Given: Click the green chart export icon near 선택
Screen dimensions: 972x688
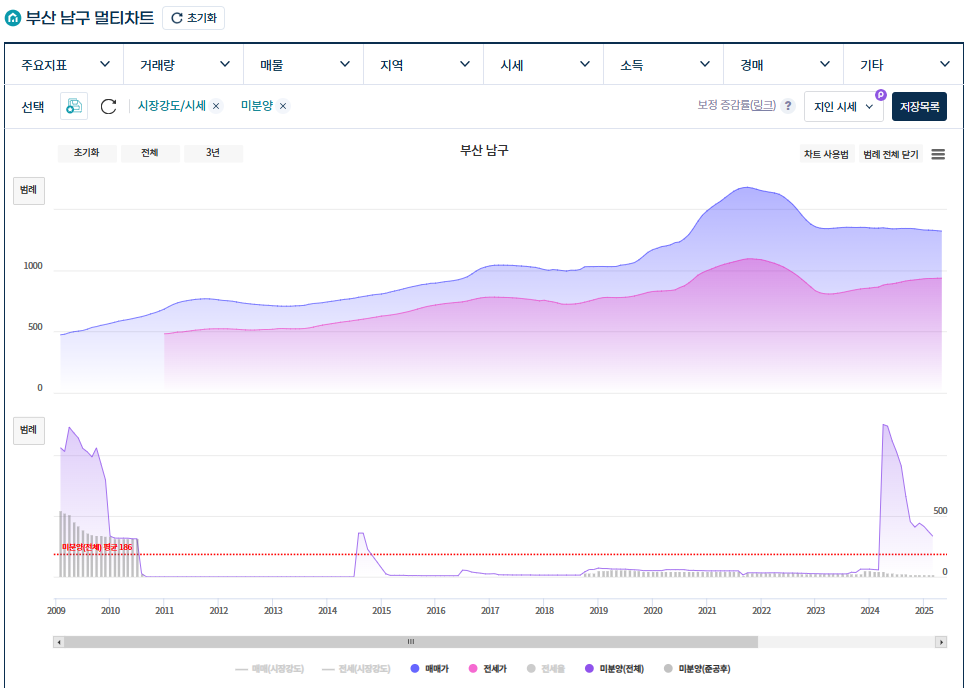Looking at the screenshot, I should tap(73, 105).
